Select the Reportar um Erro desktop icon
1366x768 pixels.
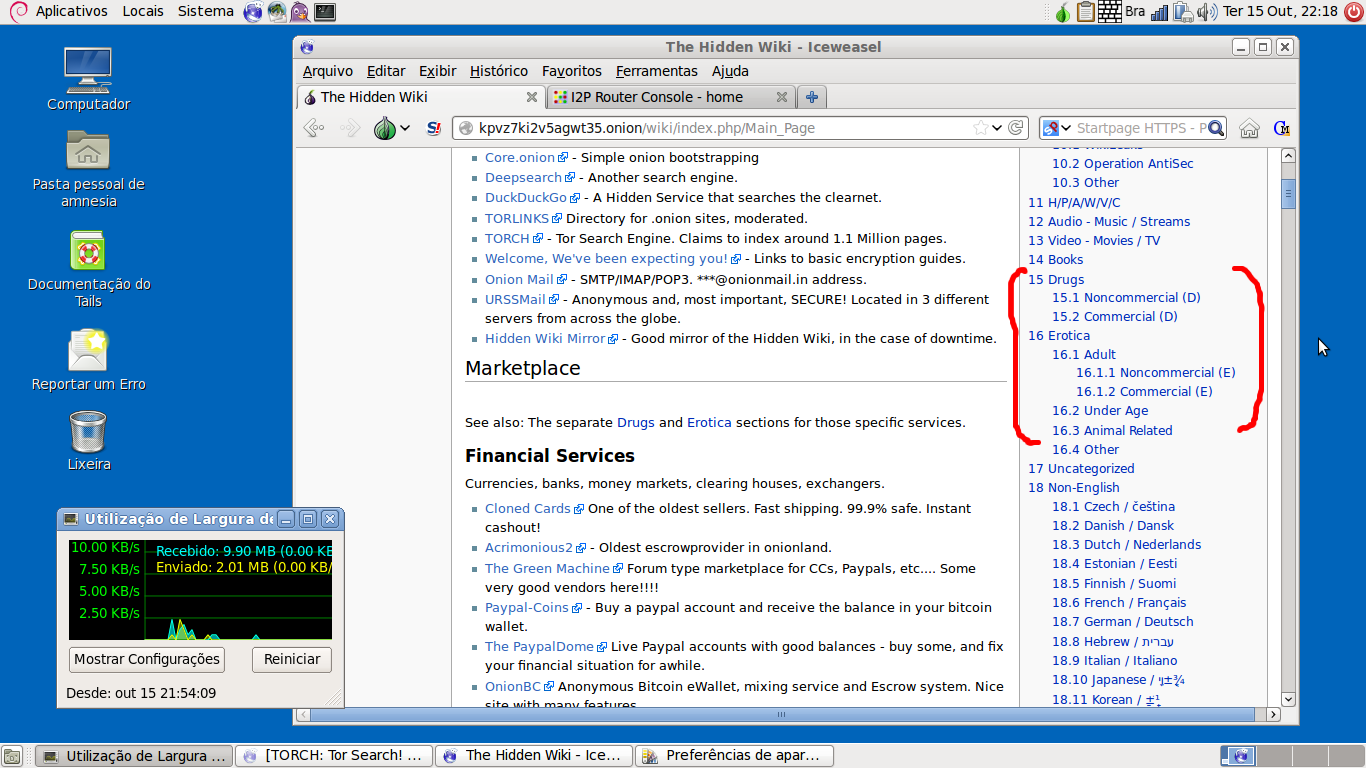(88, 360)
